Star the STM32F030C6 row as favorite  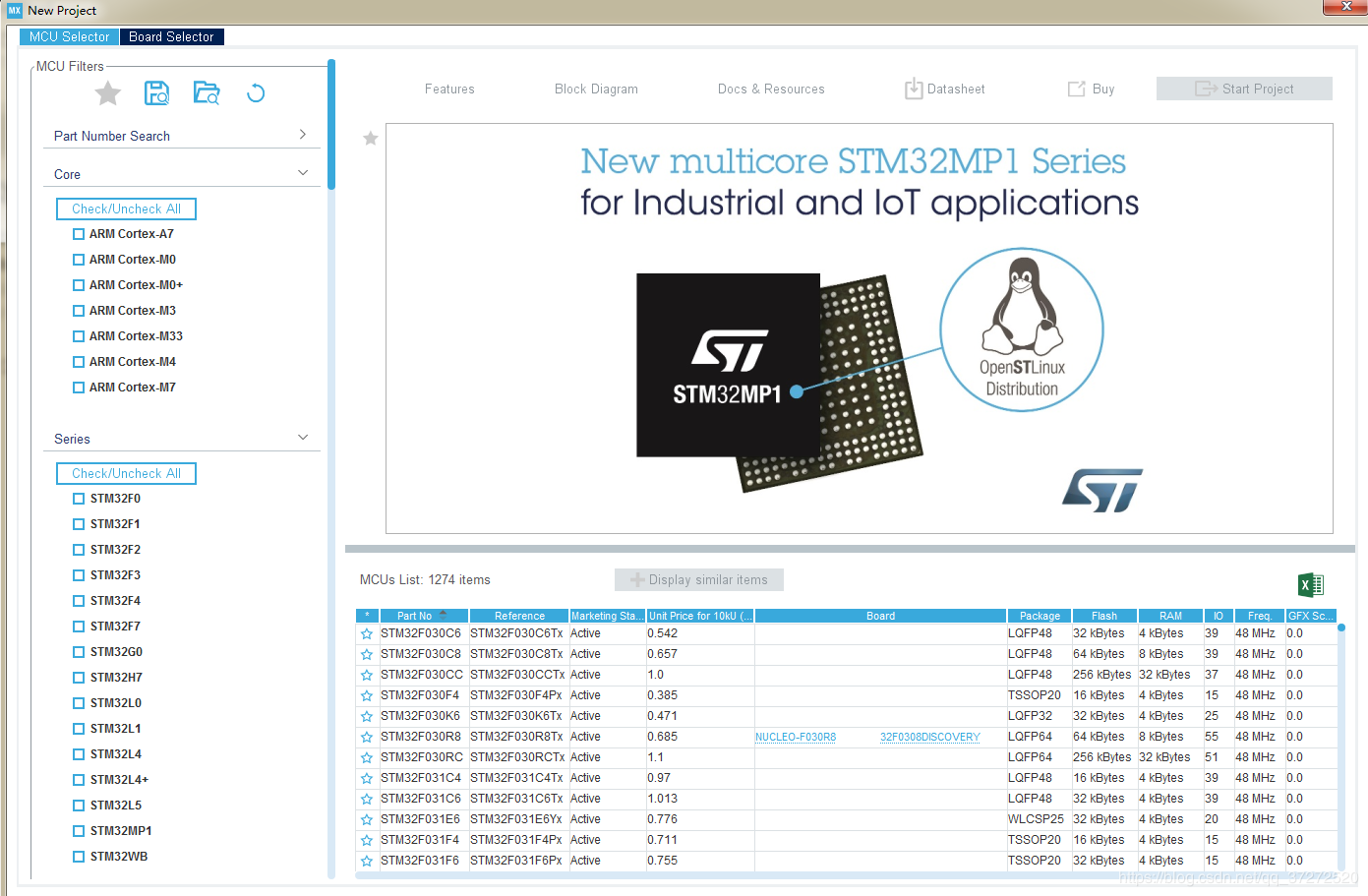[x=367, y=634]
